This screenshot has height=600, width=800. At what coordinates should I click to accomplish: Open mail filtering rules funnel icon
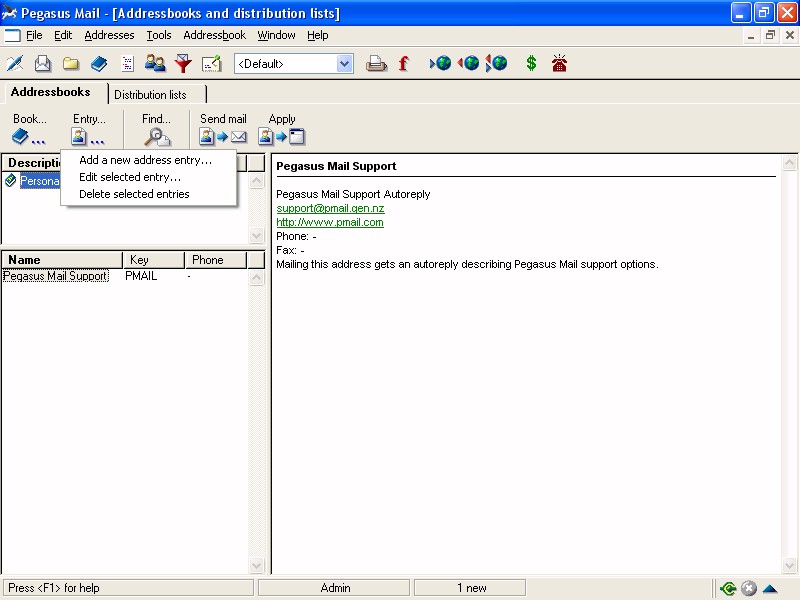coord(183,63)
